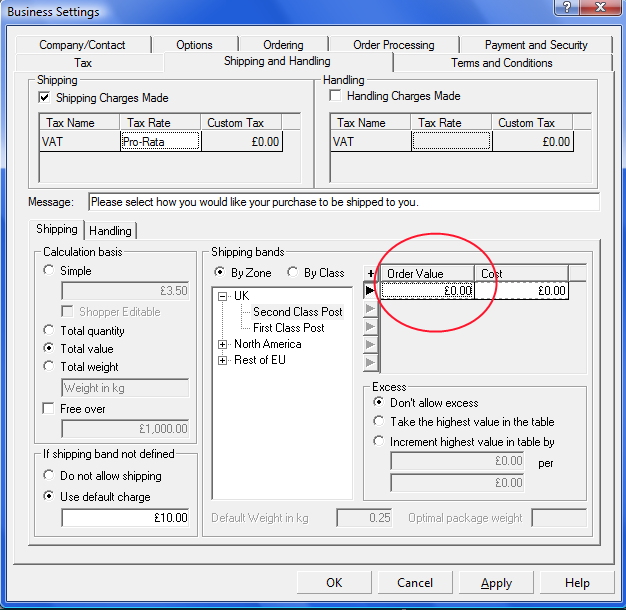This screenshot has width=626, height=610.
Task: Collapse the UK tree node
Action: (x=222, y=296)
